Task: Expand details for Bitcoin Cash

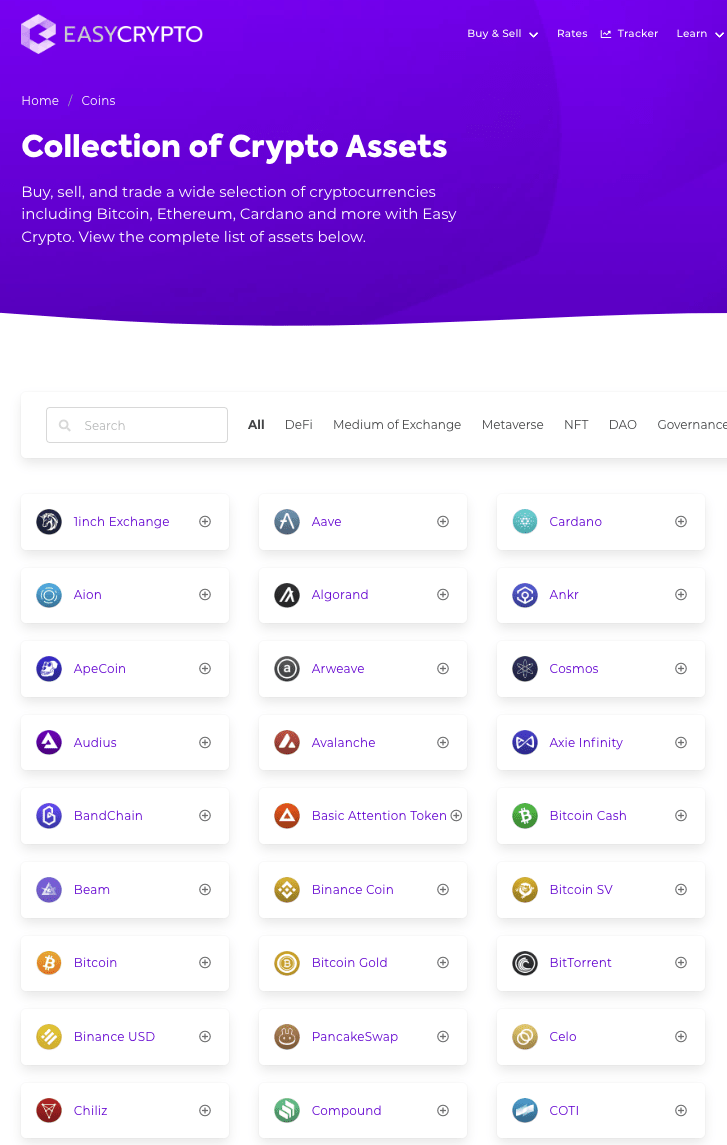Action: [x=680, y=815]
